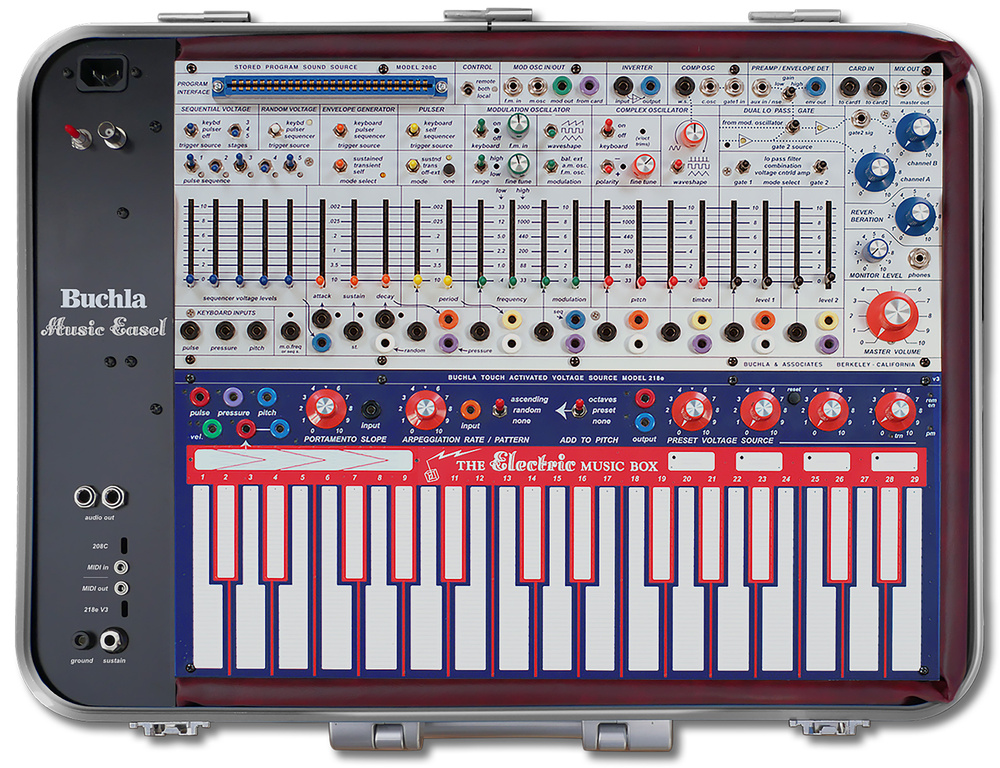This screenshot has height=768, width=1000.
Task: Click the program interface blue connector
Action: click(x=330, y=87)
